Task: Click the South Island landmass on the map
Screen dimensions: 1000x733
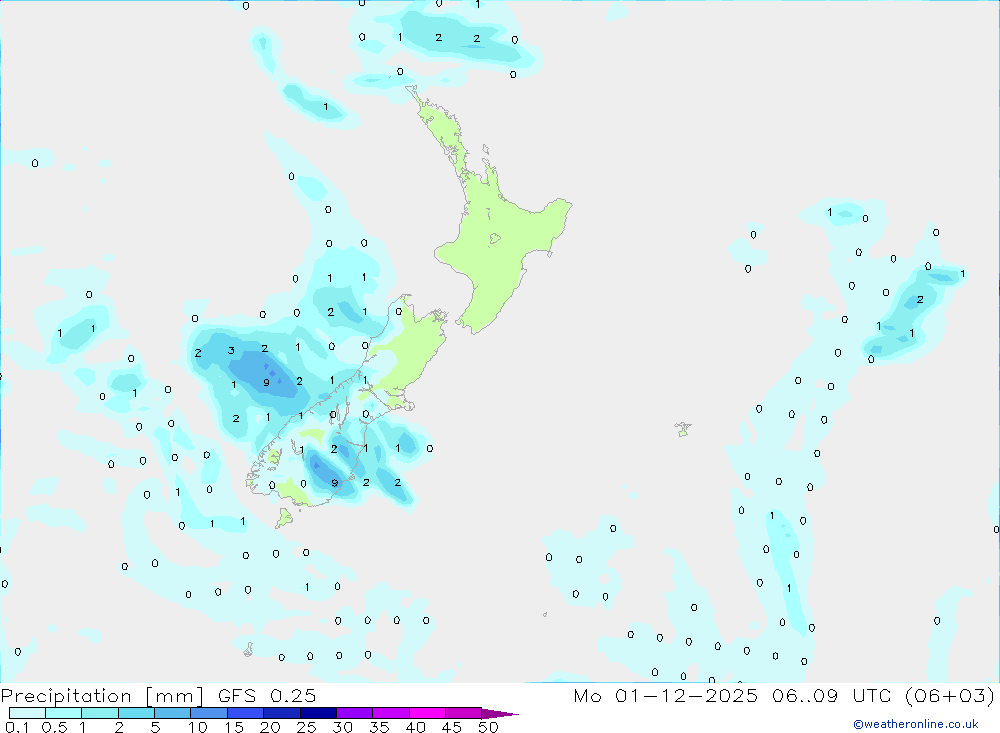Action: (x=408, y=351)
